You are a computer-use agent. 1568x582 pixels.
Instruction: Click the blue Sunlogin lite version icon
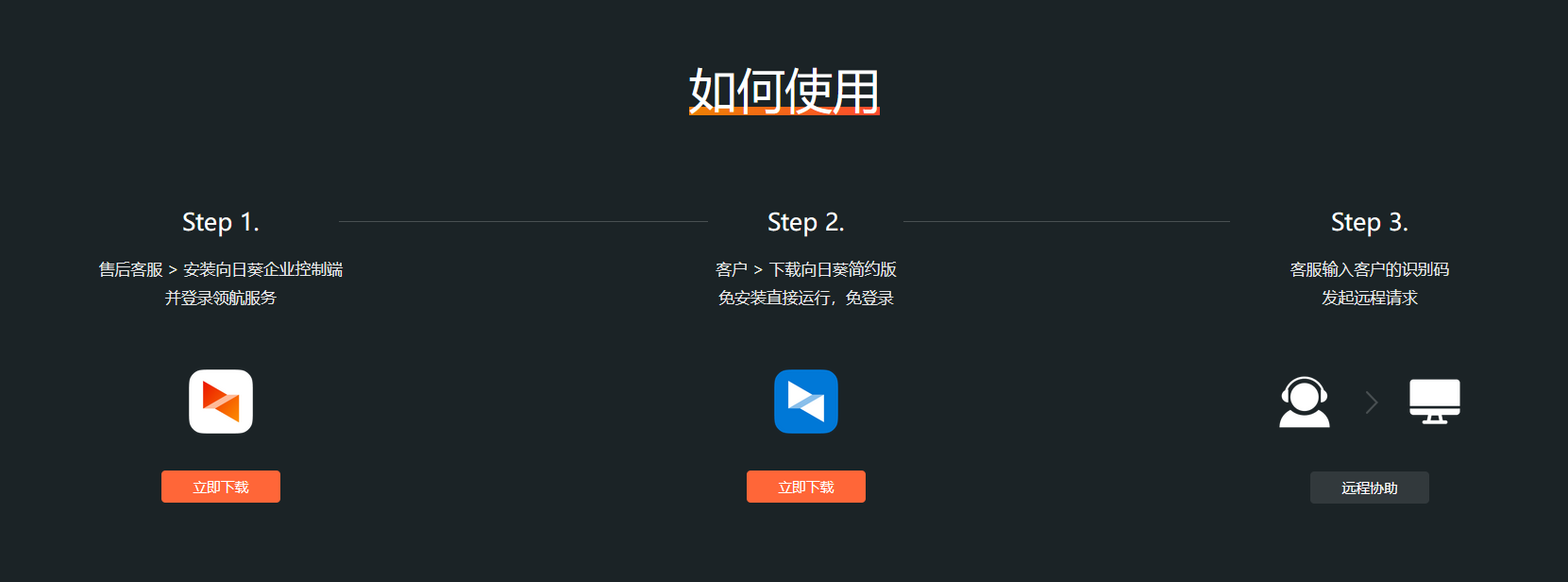pyautogui.click(x=806, y=402)
